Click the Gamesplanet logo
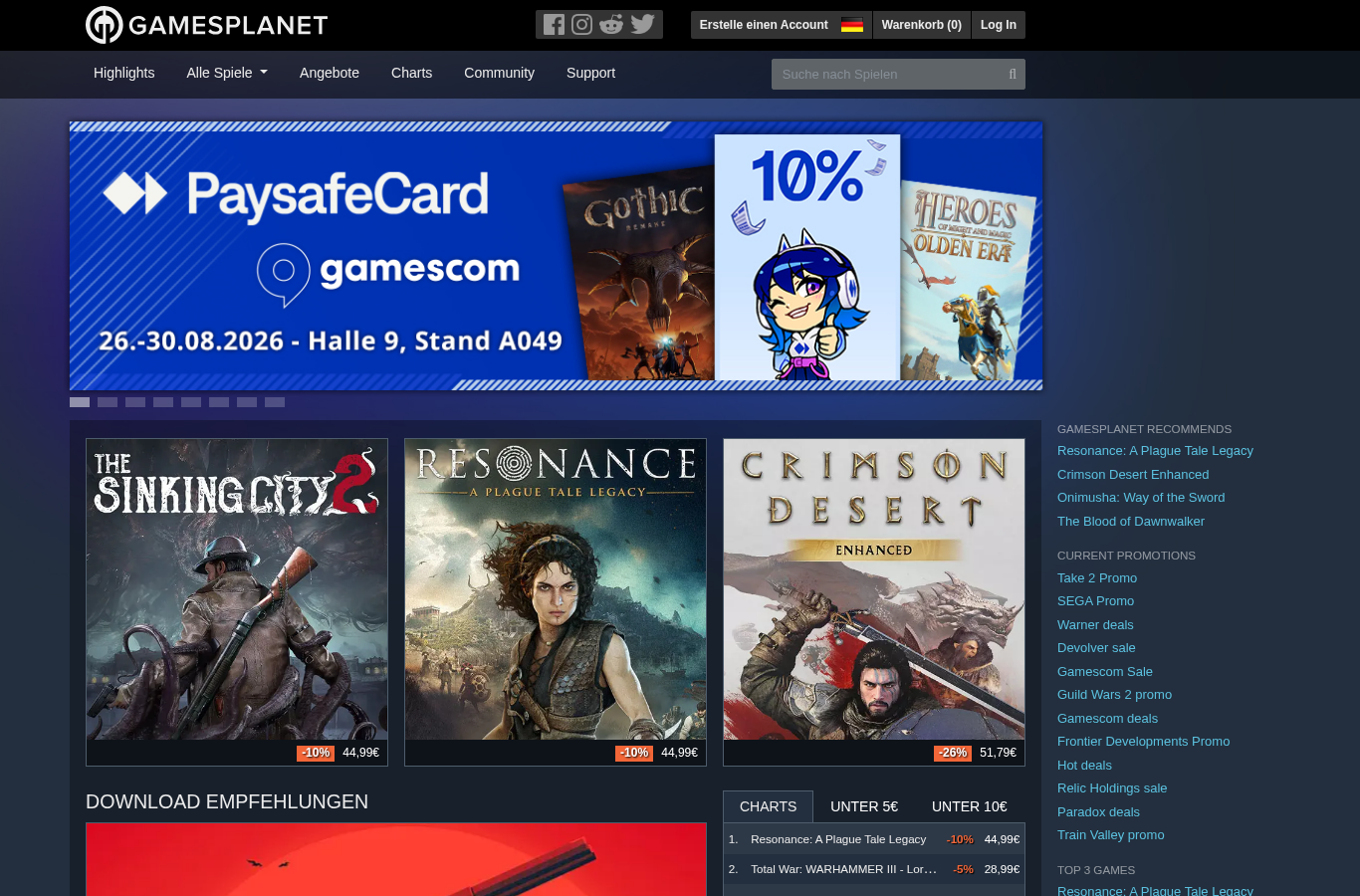This screenshot has width=1360, height=896. pos(207,25)
